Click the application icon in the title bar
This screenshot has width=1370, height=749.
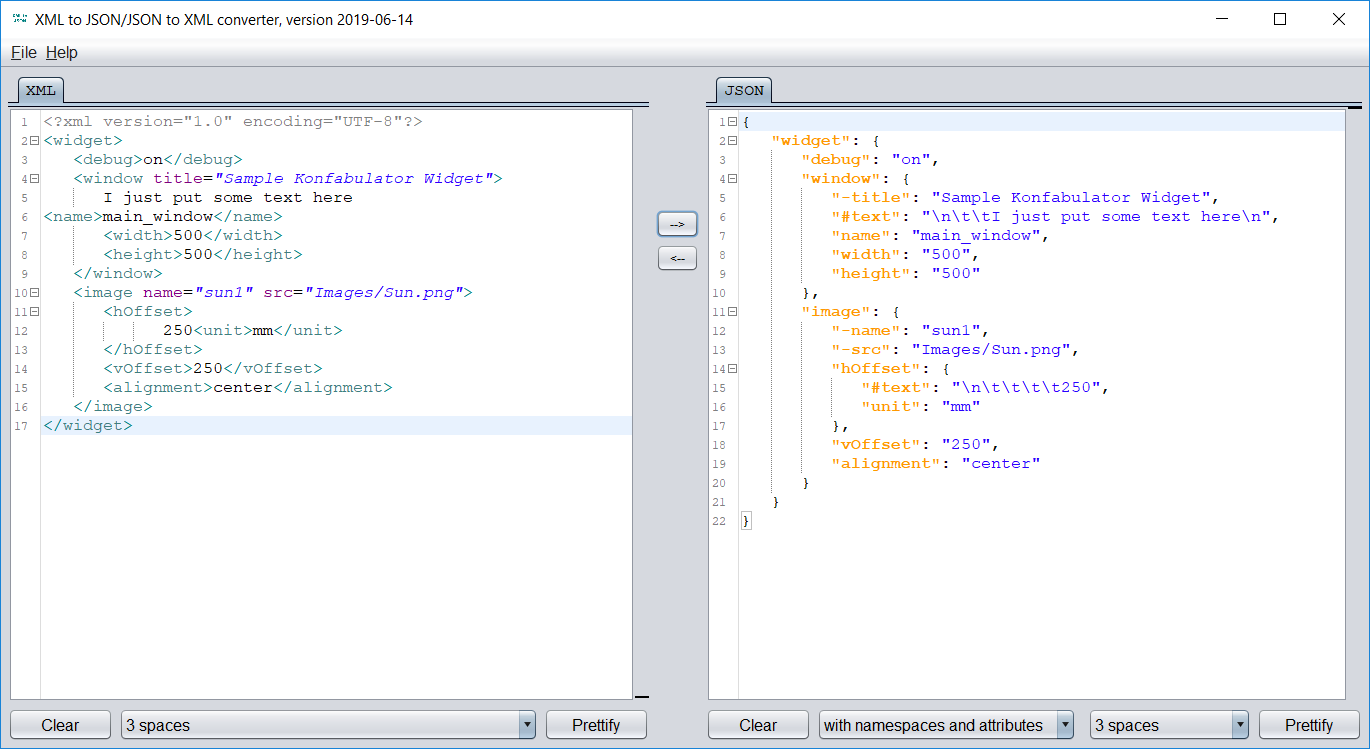click(x=19, y=19)
